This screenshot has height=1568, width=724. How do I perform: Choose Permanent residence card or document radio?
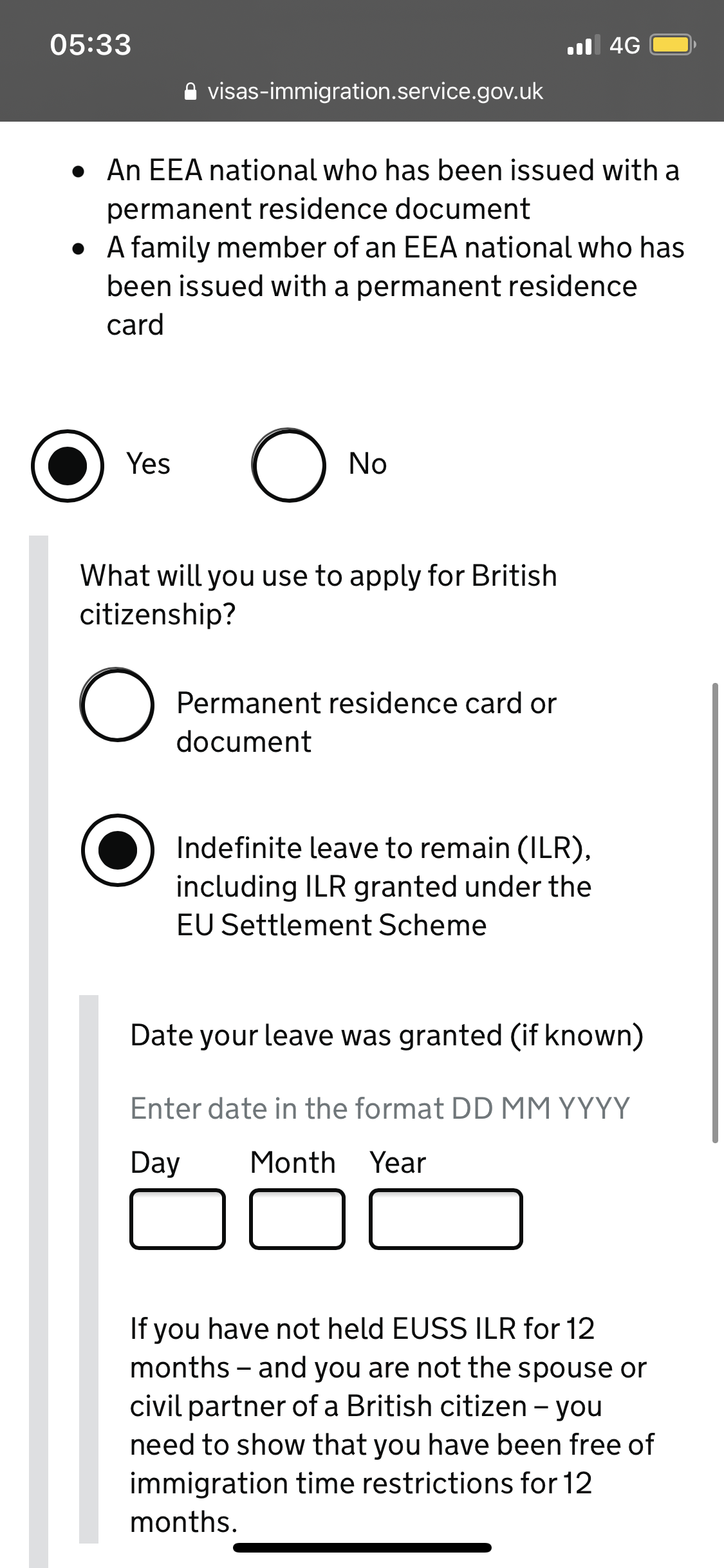(117, 704)
